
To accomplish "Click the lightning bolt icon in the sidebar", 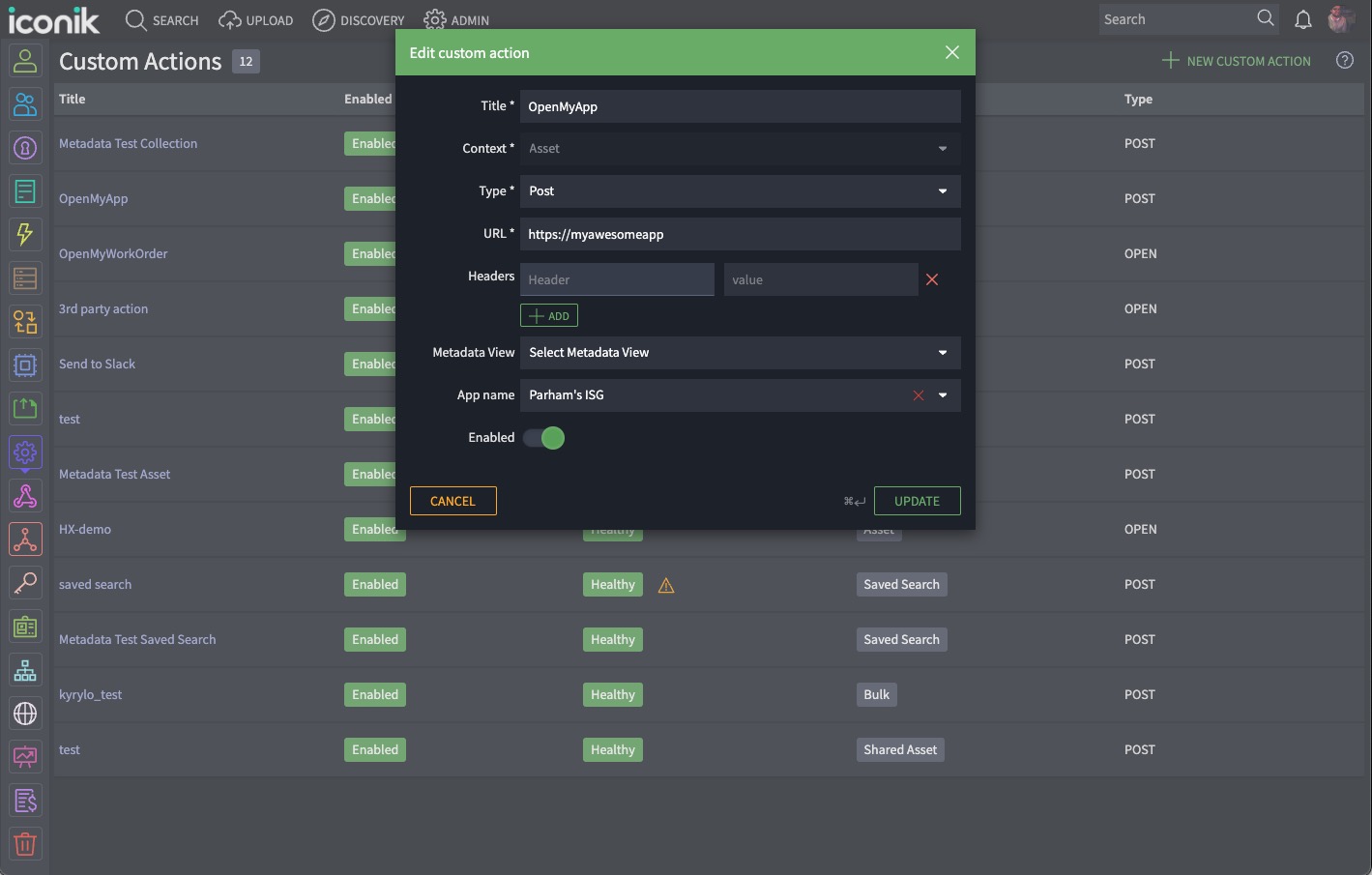I will point(25,234).
